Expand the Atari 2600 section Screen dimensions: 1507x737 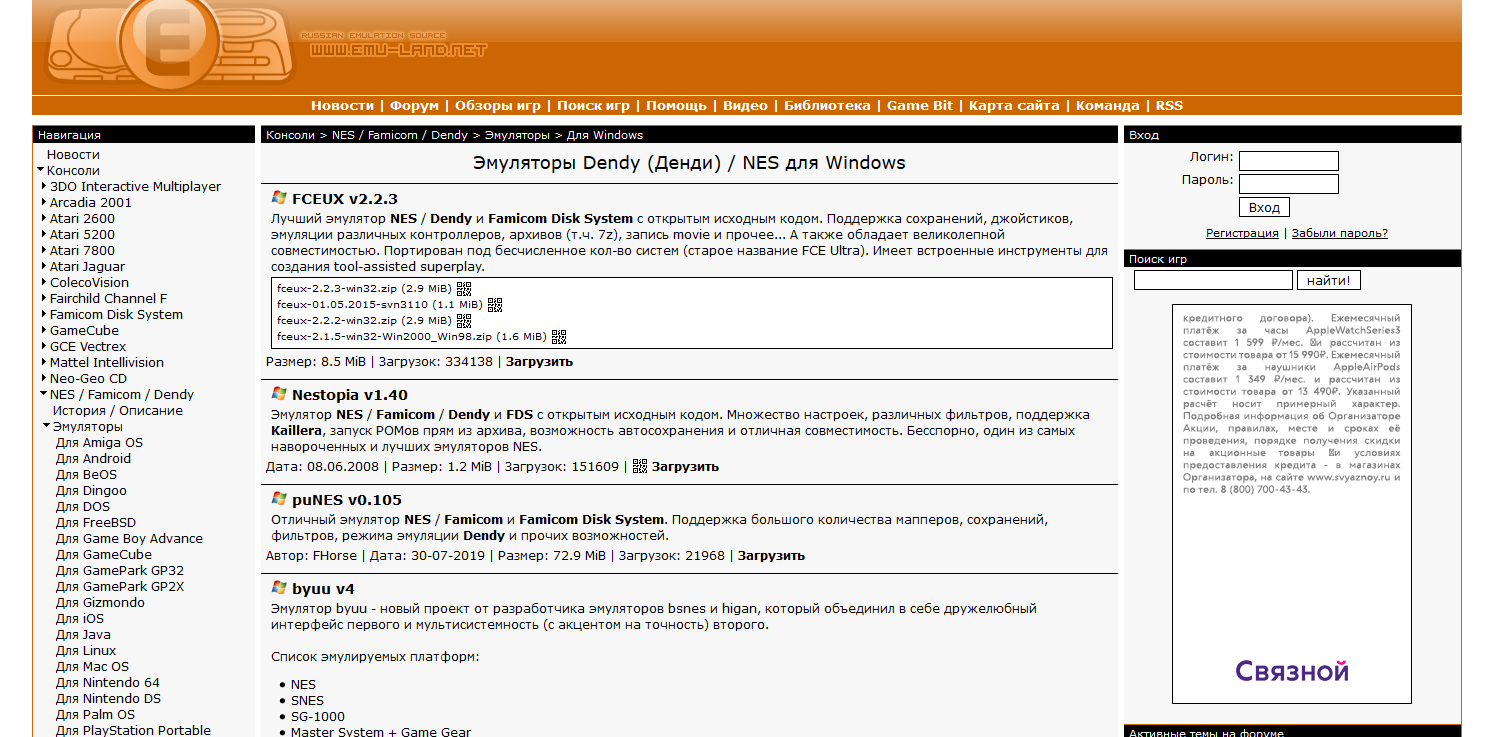click(44, 218)
